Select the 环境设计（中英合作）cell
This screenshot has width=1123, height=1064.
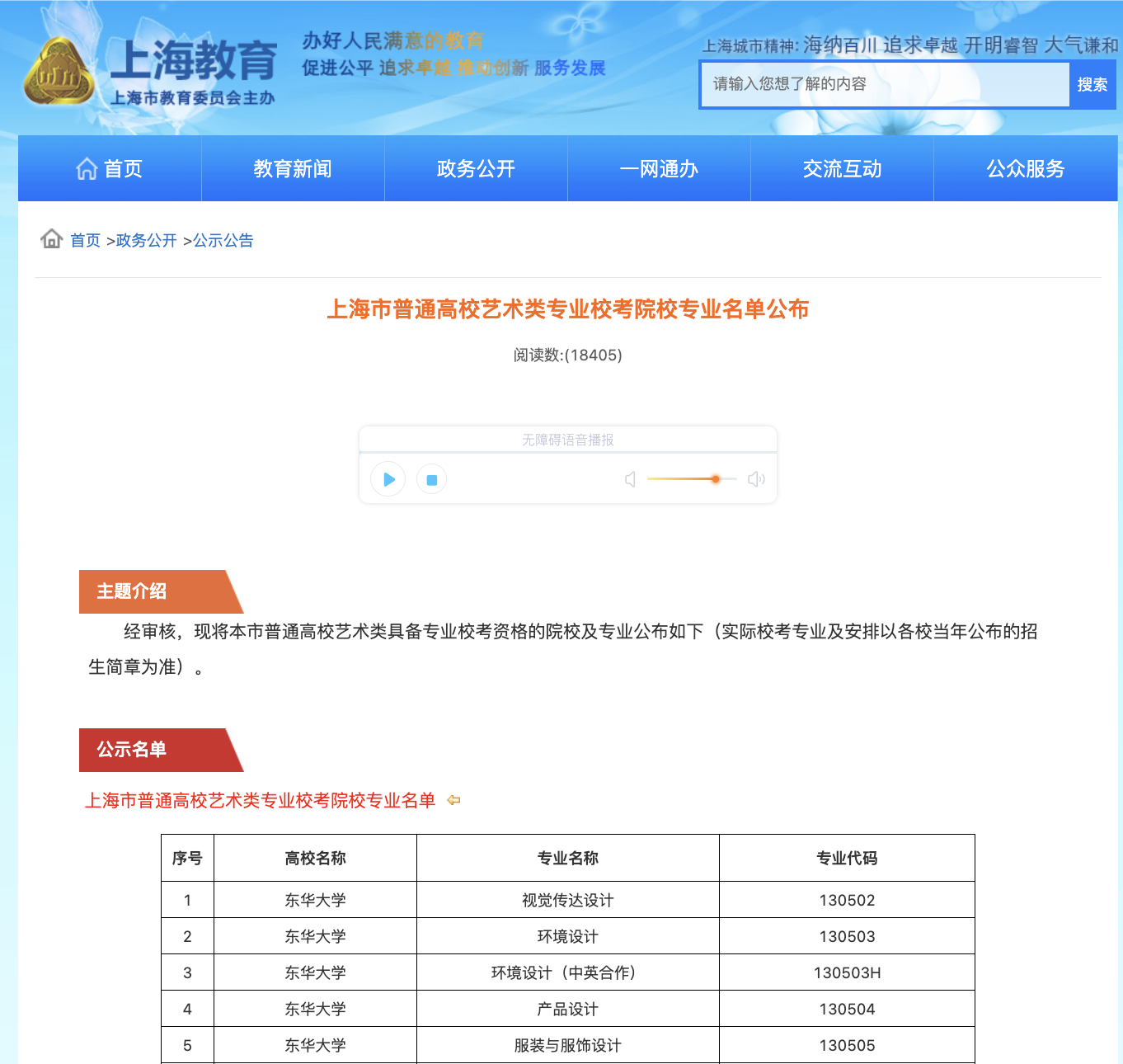pyautogui.click(x=568, y=972)
